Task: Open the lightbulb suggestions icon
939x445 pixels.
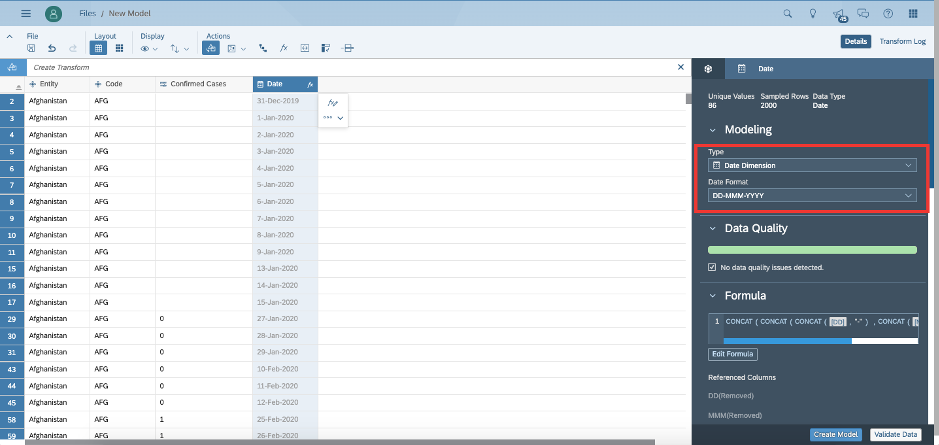Action: click(813, 13)
